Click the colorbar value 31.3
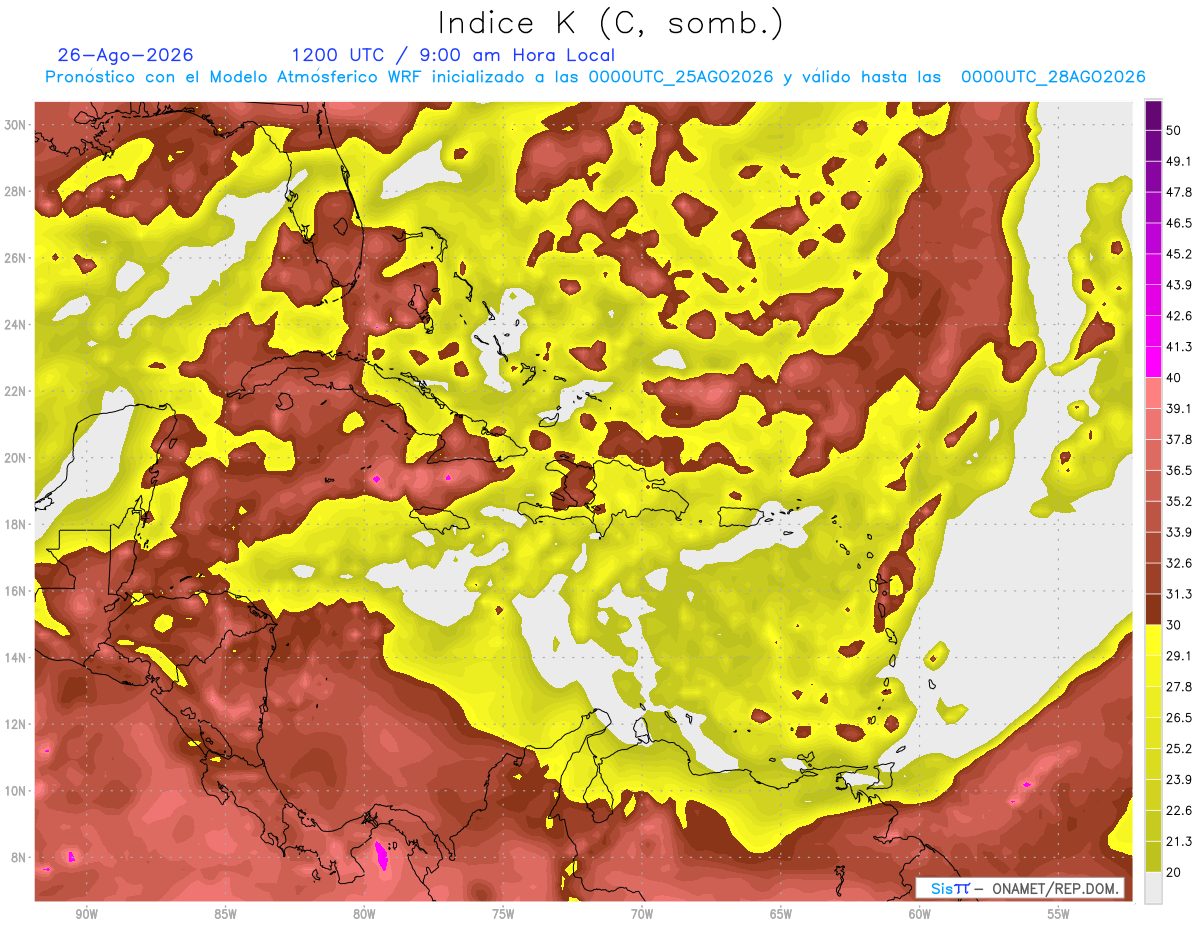Image resolution: width=1200 pixels, height=927 pixels. click(1178, 594)
